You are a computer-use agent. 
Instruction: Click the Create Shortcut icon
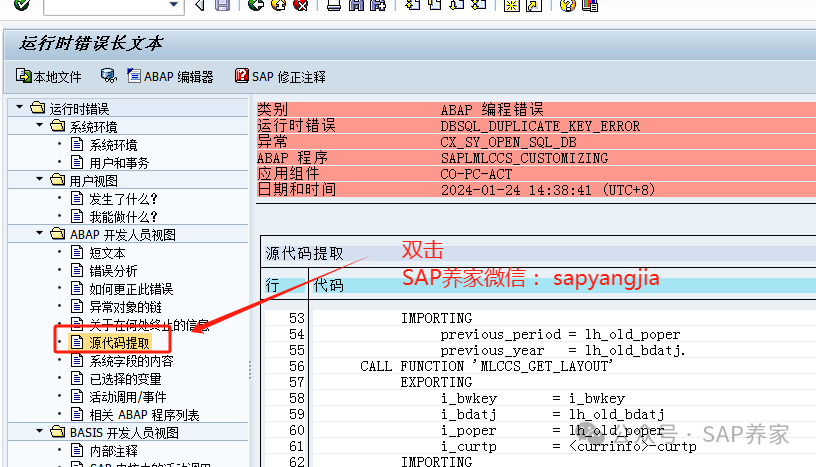coord(534,5)
